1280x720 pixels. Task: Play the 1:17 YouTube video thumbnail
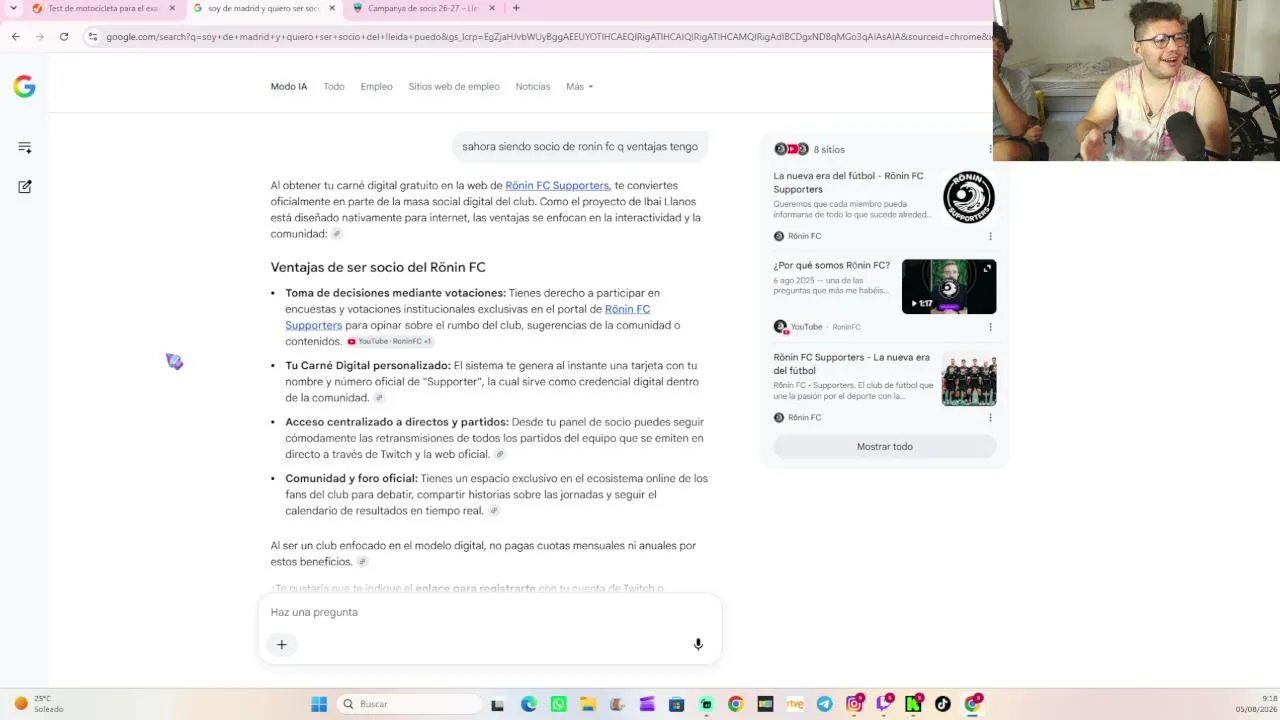click(949, 287)
